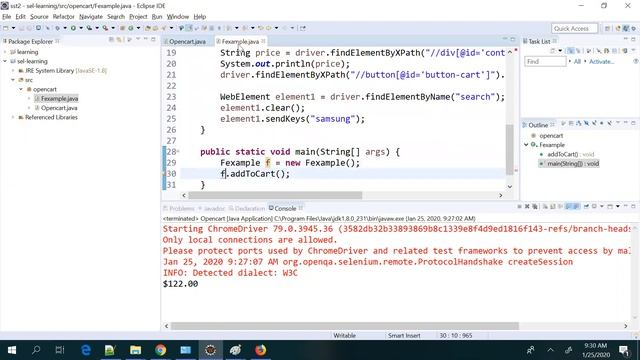Screen dimensions: 640x360
Task: Open the Windows notification center
Action: pos(623,350)
